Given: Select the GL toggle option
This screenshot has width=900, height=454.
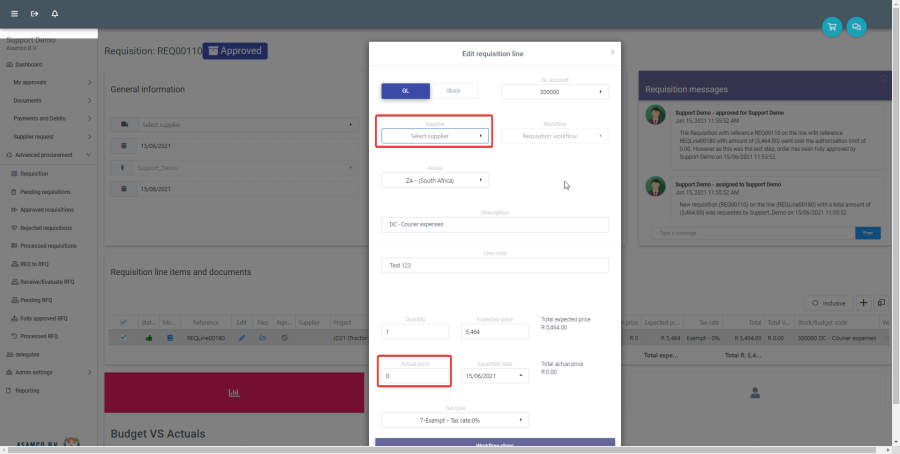Looking at the screenshot, I should point(405,91).
